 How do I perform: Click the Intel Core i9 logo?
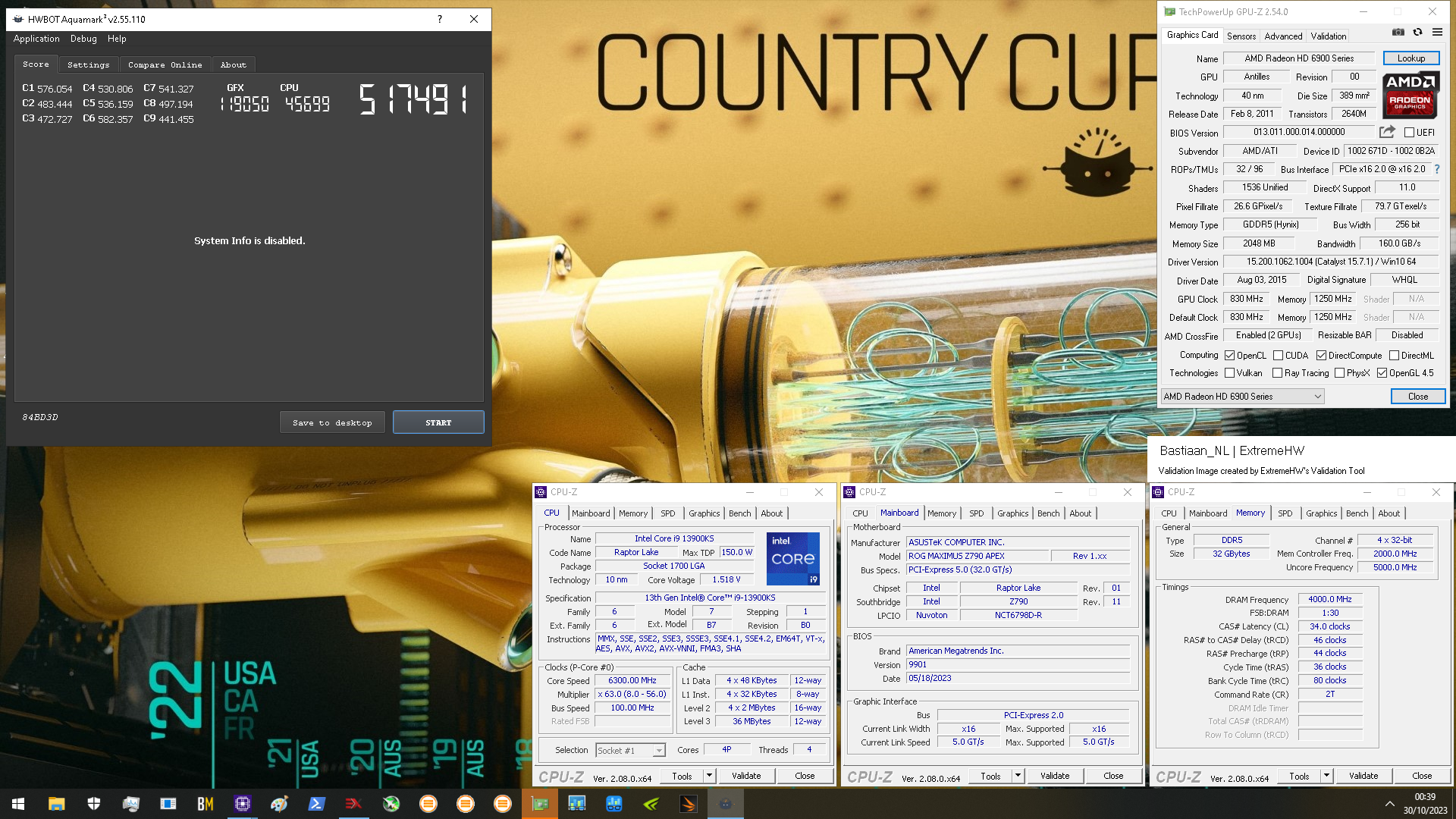pyautogui.click(x=792, y=559)
